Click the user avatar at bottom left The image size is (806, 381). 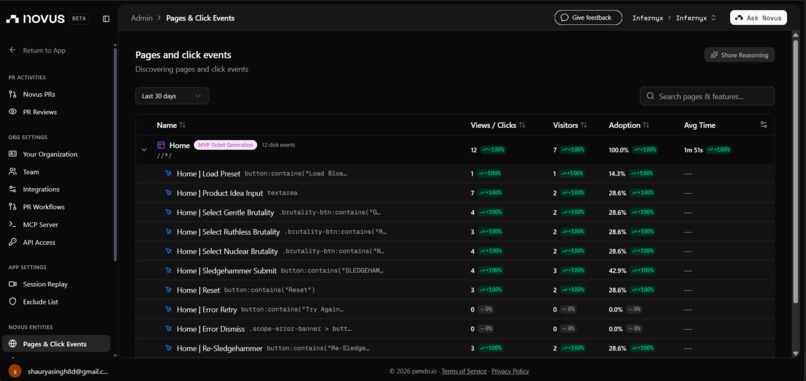15,371
